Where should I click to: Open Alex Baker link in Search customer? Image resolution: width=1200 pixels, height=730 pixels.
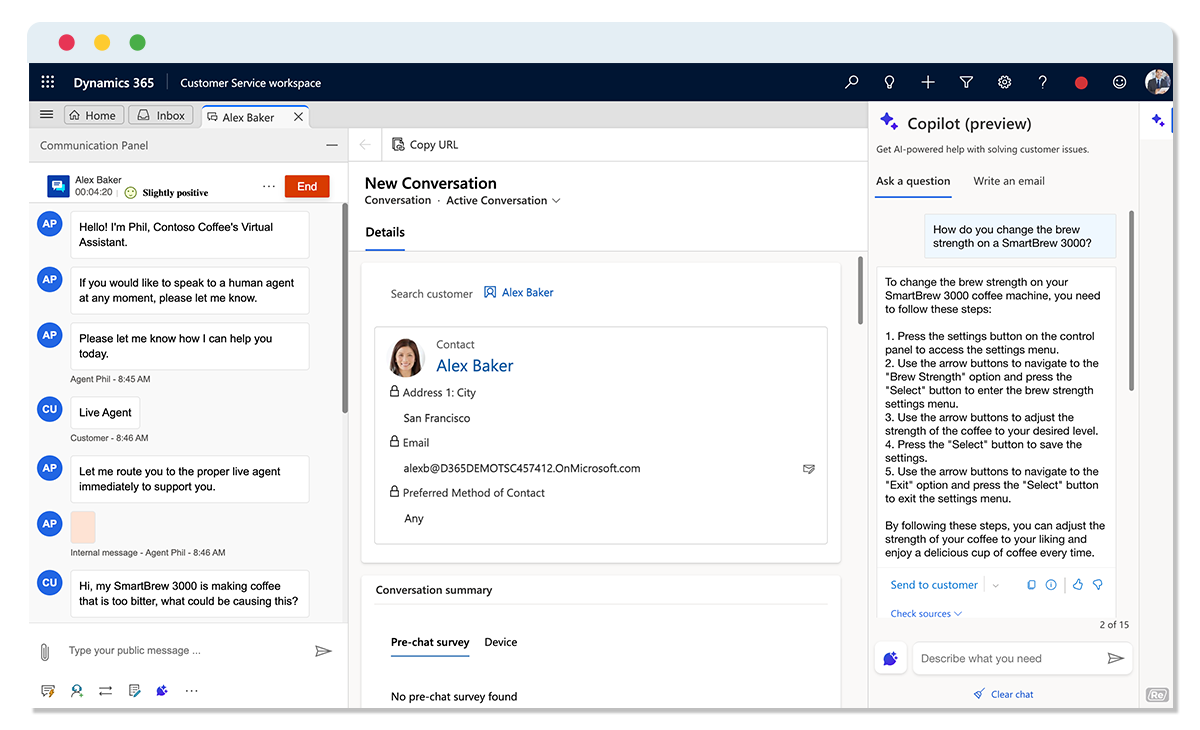click(x=518, y=293)
